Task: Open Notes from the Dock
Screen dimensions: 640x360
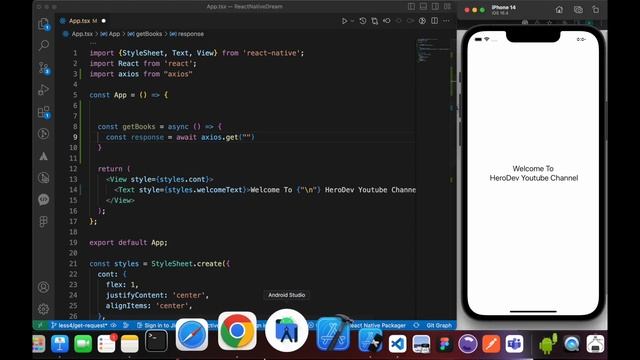Action: point(130,344)
